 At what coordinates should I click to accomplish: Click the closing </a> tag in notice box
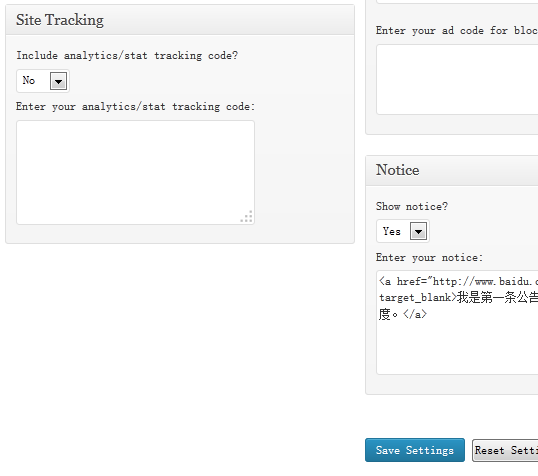click(414, 314)
